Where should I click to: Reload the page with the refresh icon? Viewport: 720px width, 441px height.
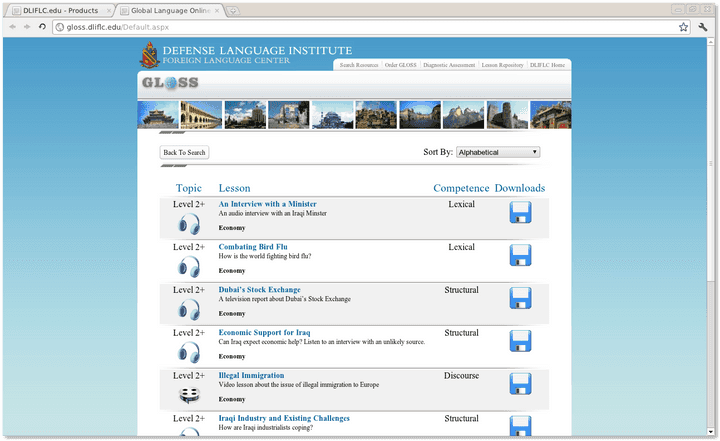click(42, 27)
